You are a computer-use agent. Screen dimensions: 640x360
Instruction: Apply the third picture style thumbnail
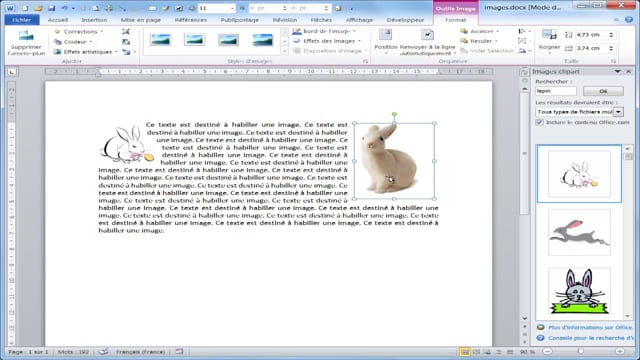coord(228,40)
